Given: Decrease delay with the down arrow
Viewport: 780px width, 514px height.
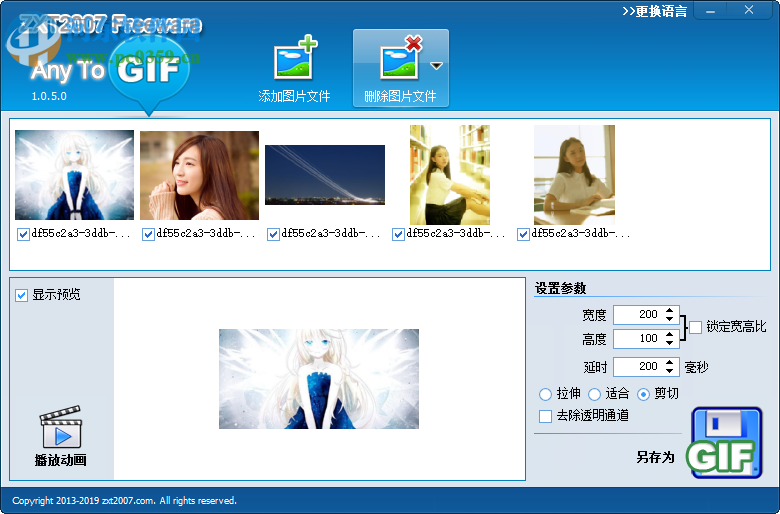Looking at the screenshot, I should pyautogui.click(x=670, y=371).
